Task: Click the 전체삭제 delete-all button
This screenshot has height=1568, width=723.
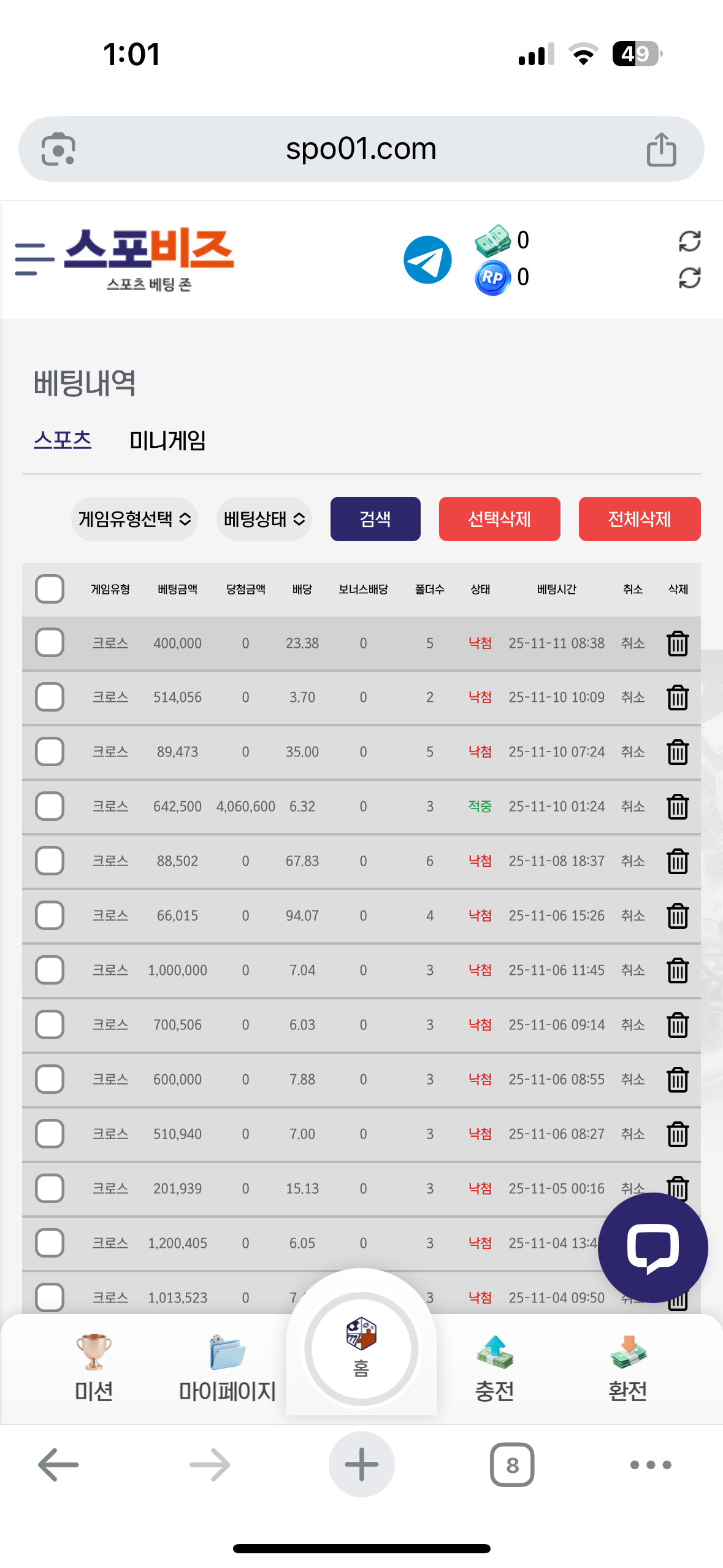Action: 639,519
